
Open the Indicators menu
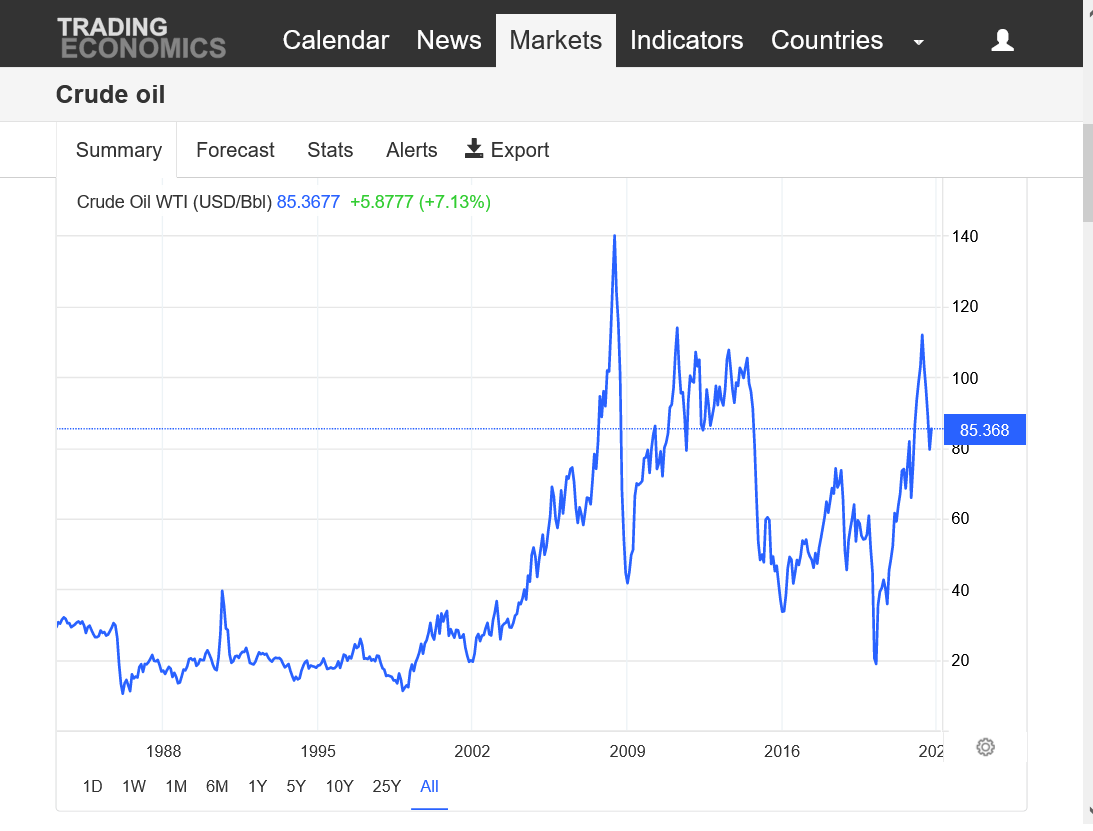(686, 40)
